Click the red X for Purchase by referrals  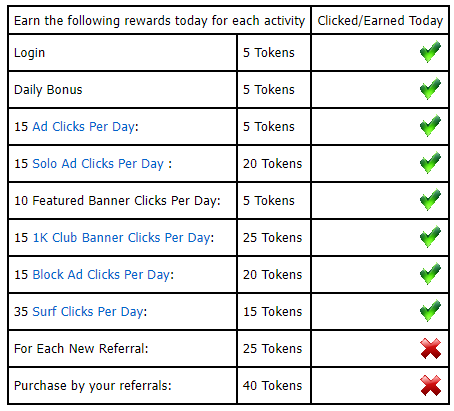coord(431,385)
